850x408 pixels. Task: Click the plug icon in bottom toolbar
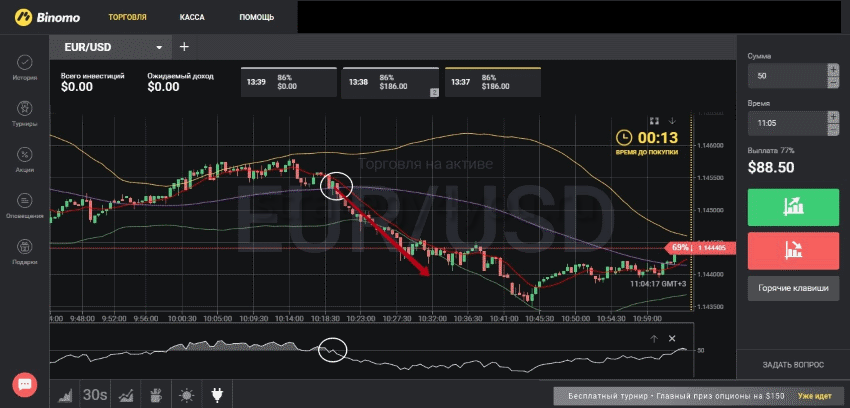click(217, 394)
